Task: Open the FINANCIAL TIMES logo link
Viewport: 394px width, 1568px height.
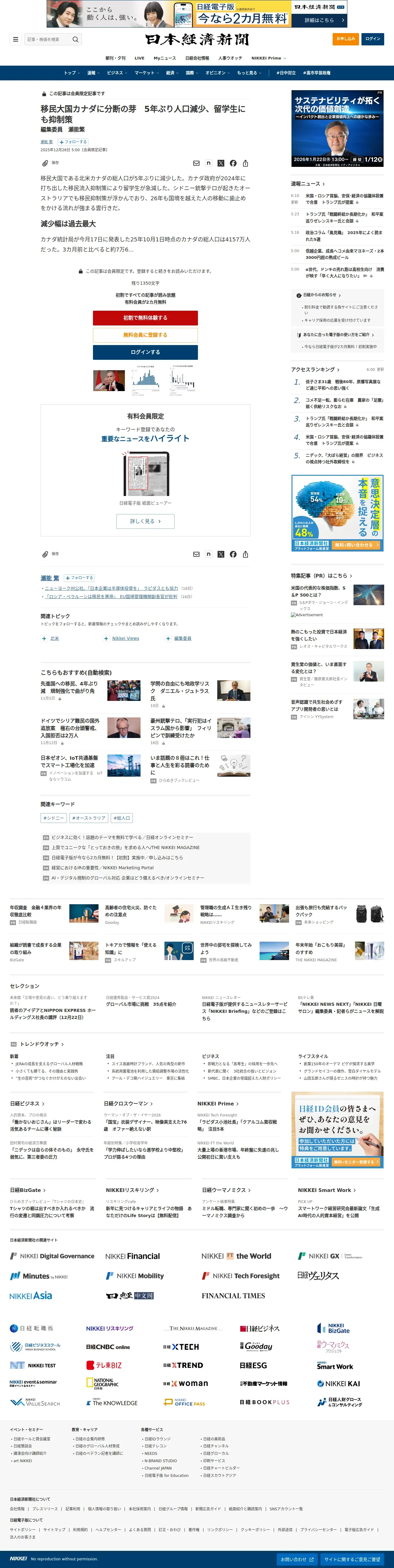Action: (233, 1296)
